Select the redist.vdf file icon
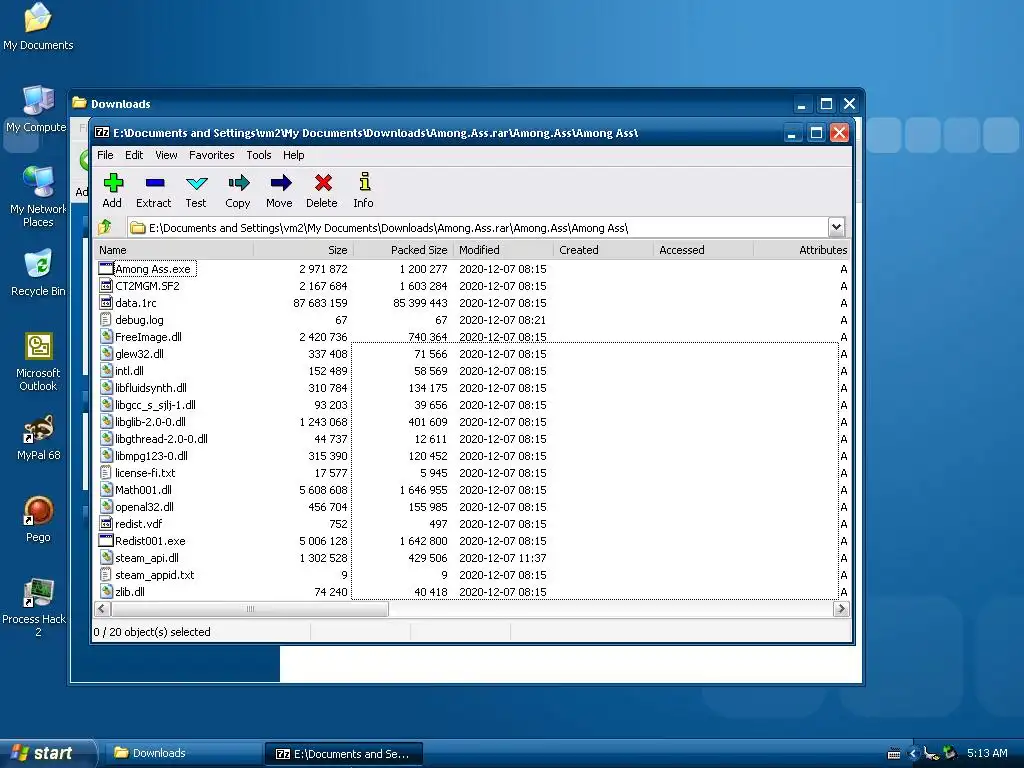The image size is (1024, 768). pos(106,524)
